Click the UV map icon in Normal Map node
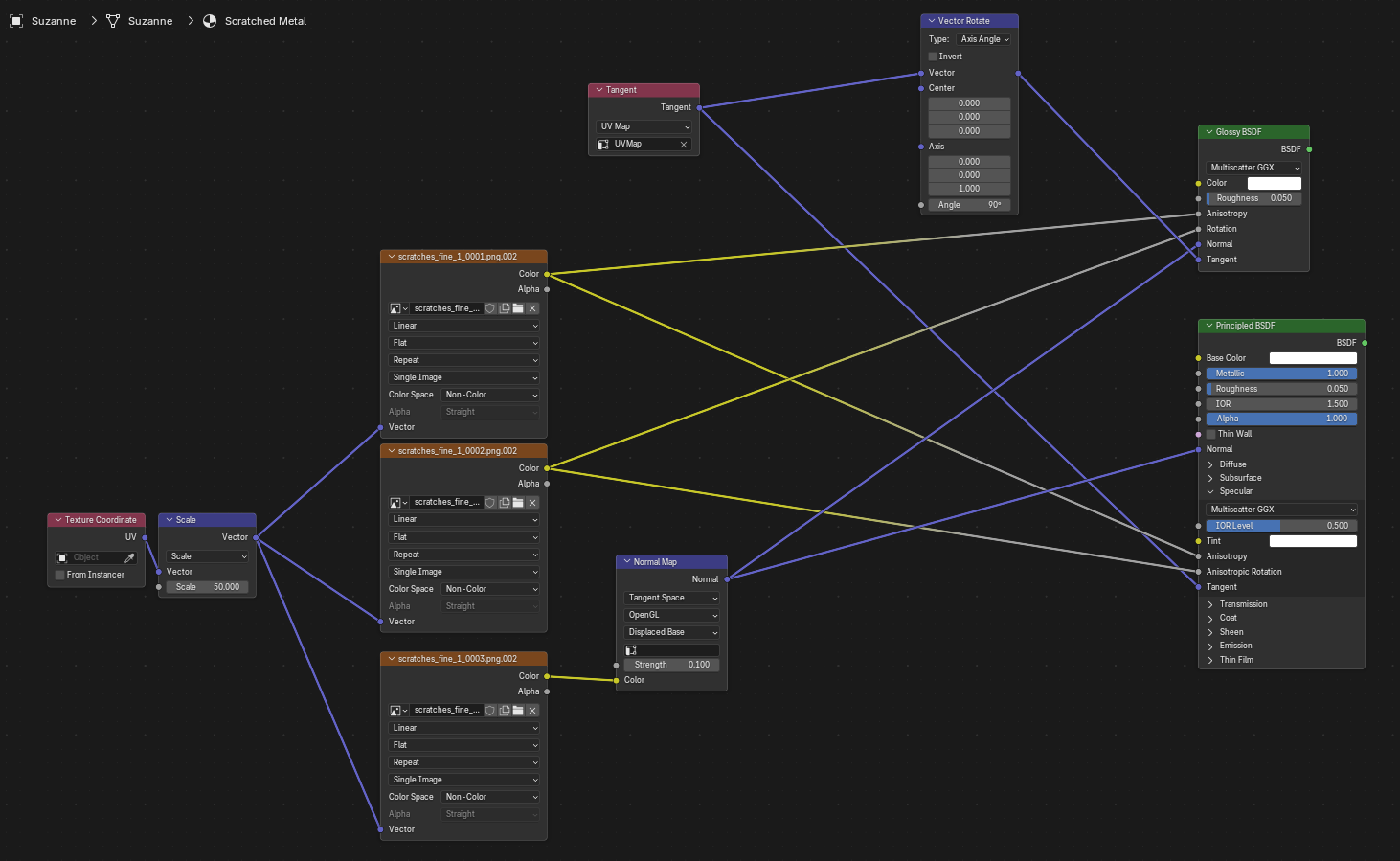 631,650
